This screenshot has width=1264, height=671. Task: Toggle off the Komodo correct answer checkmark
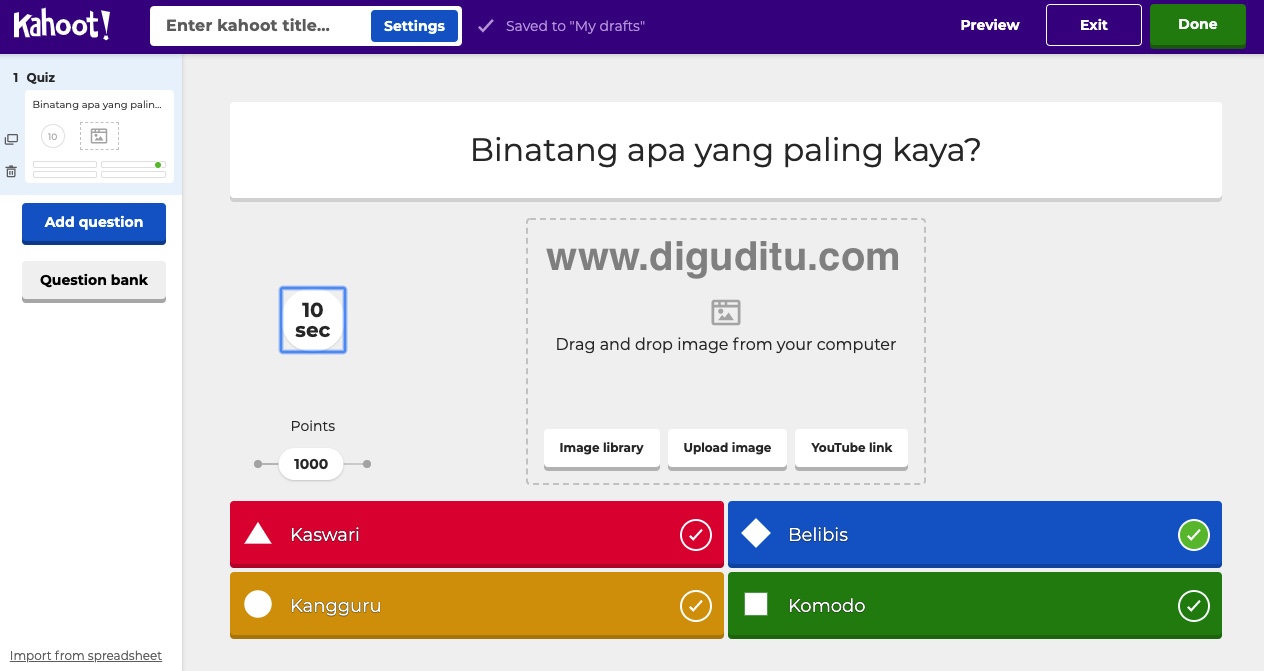coord(1193,605)
